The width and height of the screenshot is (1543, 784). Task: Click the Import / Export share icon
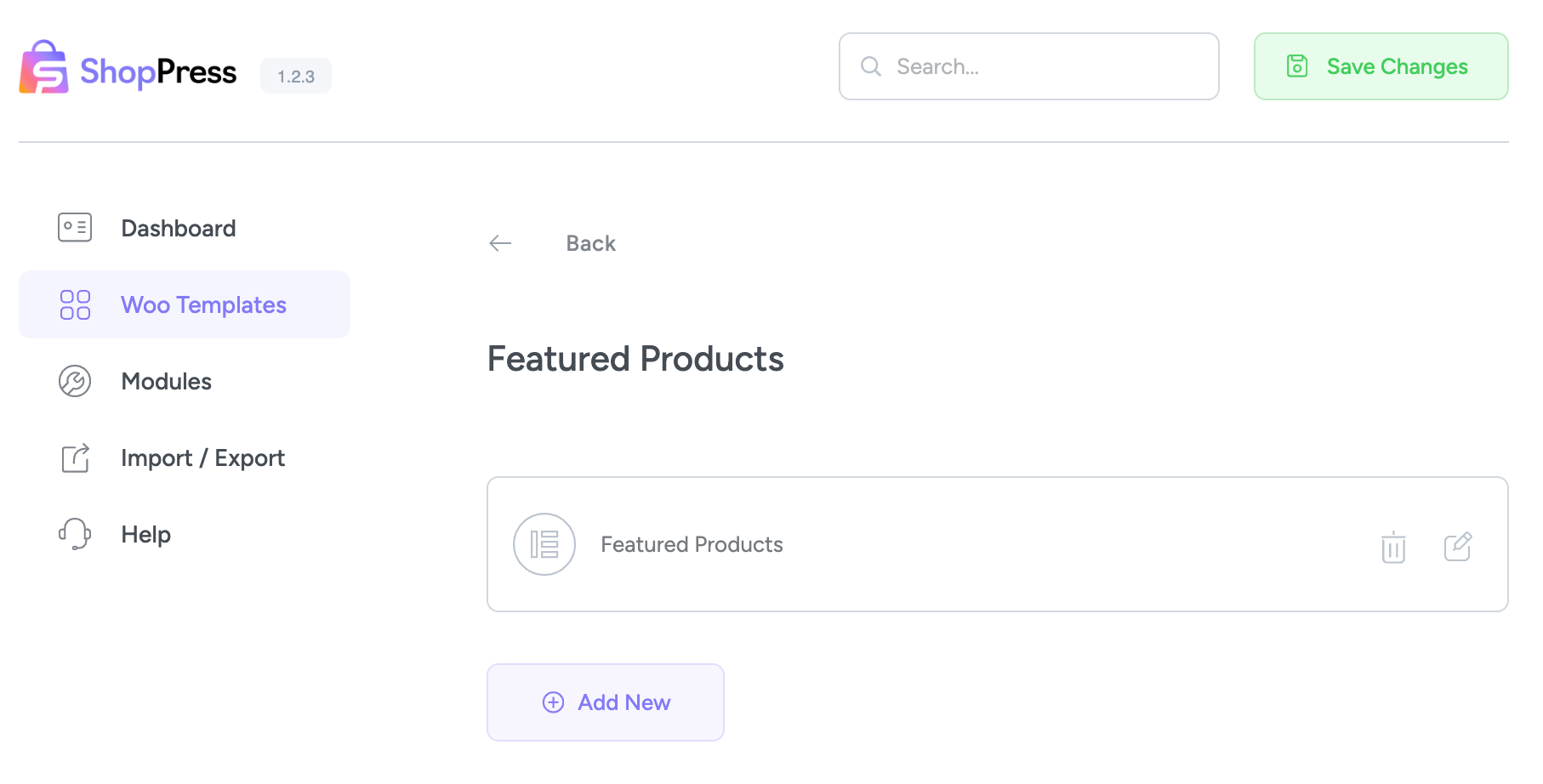pyautogui.click(x=75, y=457)
